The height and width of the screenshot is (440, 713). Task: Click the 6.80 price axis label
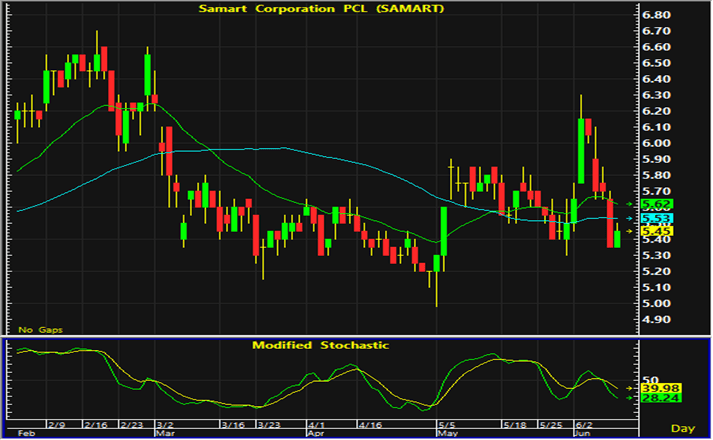tap(656, 15)
